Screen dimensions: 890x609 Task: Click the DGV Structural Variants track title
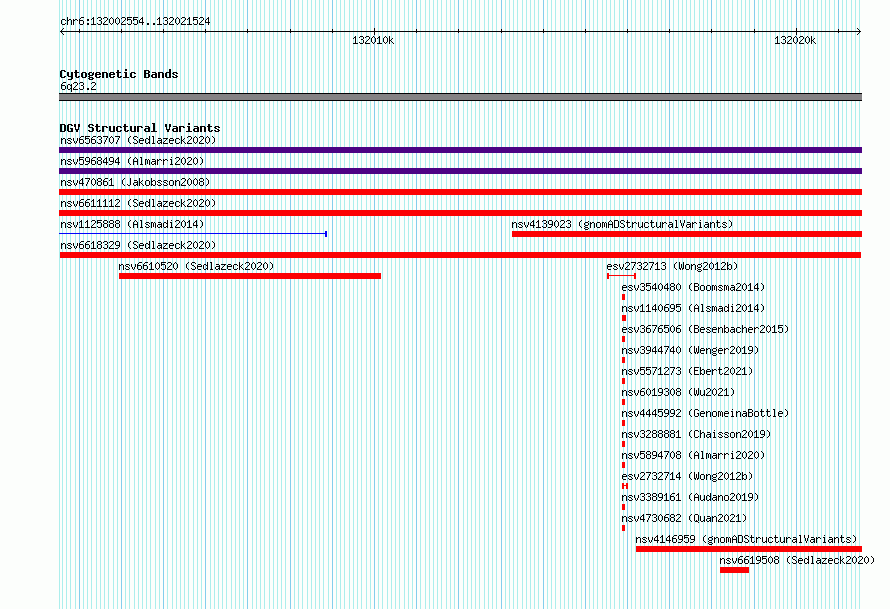click(140, 128)
